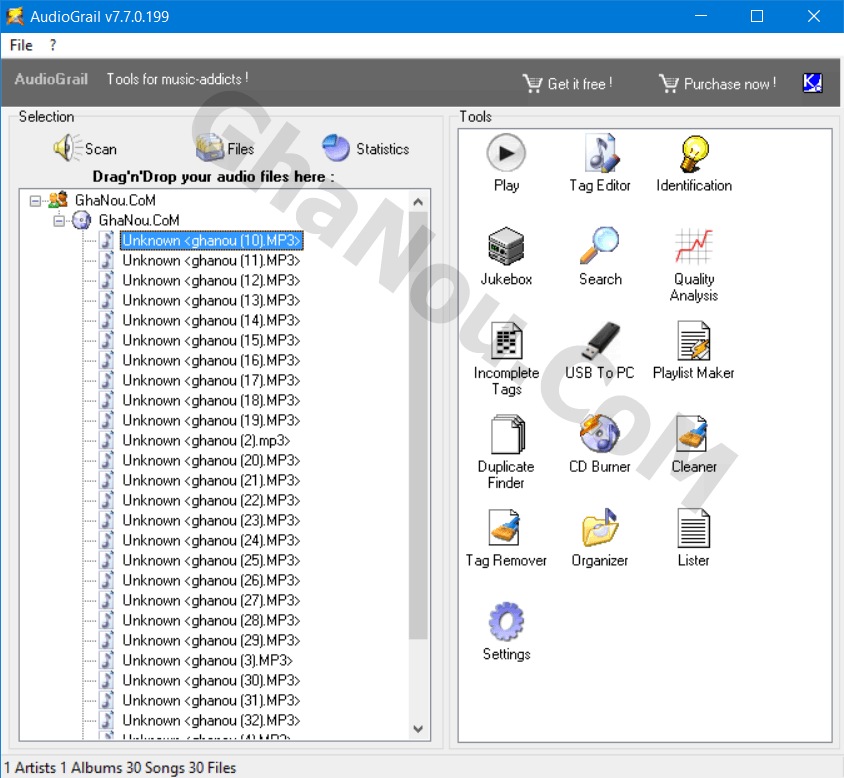Image resolution: width=844 pixels, height=778 pixels.
Task: Launch the Organizer tool
Action: tap(600, 537)
